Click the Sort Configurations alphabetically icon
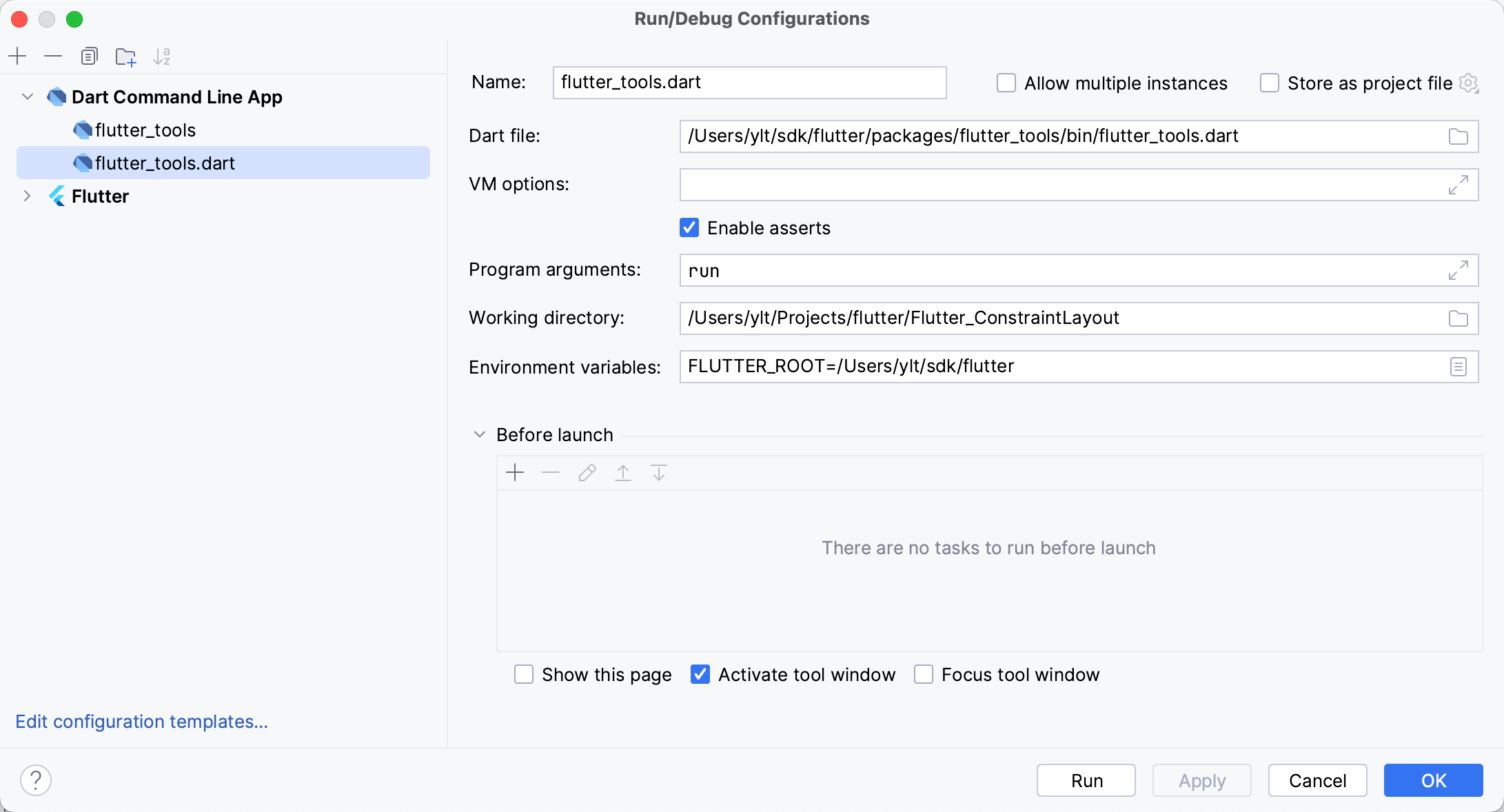 click(161, 57)
